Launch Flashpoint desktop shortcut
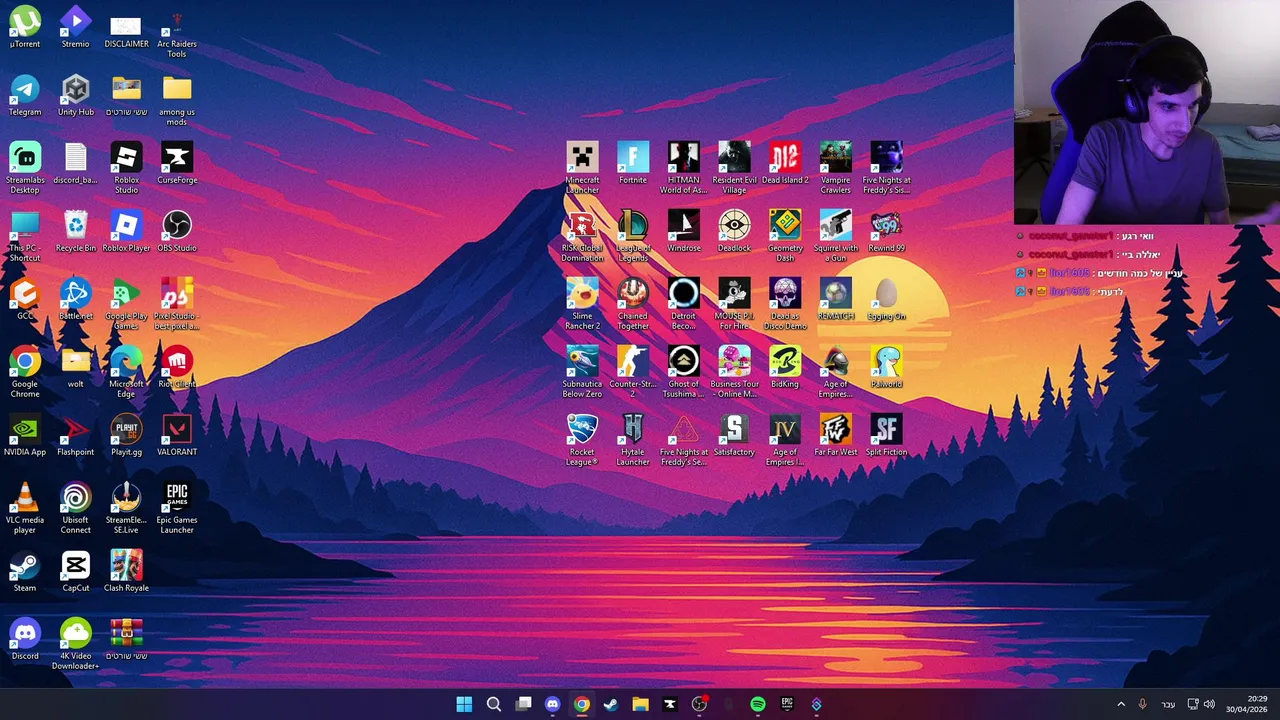This screenshot has width=1280, height=720. point(75,435)
